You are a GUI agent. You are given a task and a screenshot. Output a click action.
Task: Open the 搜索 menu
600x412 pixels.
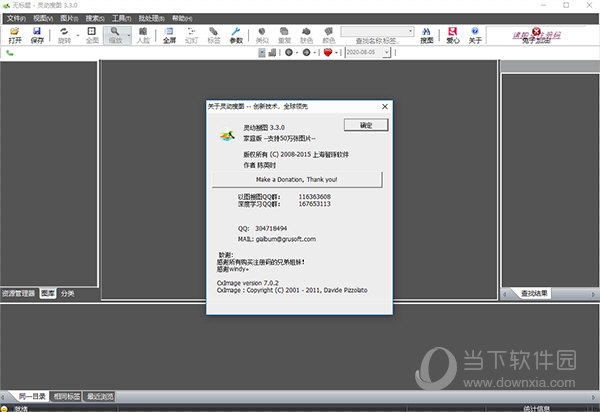coord(95,18)
